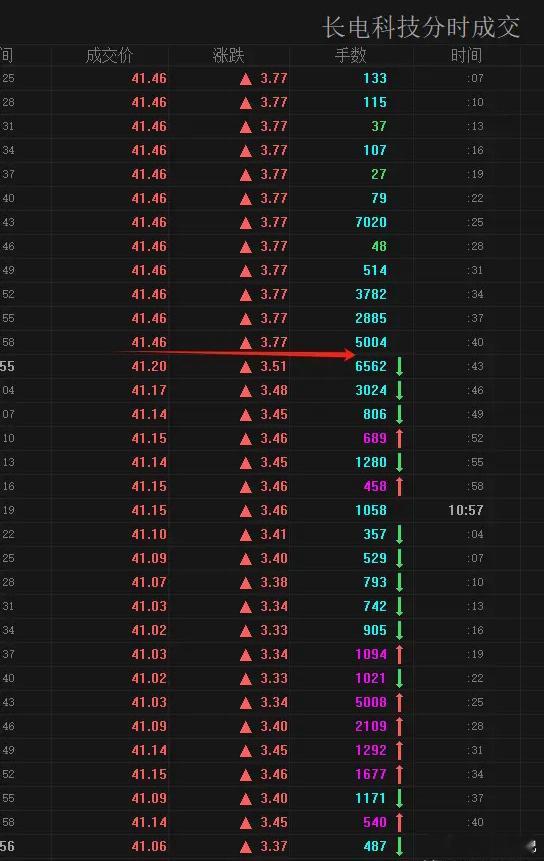Select the price cell 41.17
The width and height of the screenshot is (544, 861).
[149, 390]
